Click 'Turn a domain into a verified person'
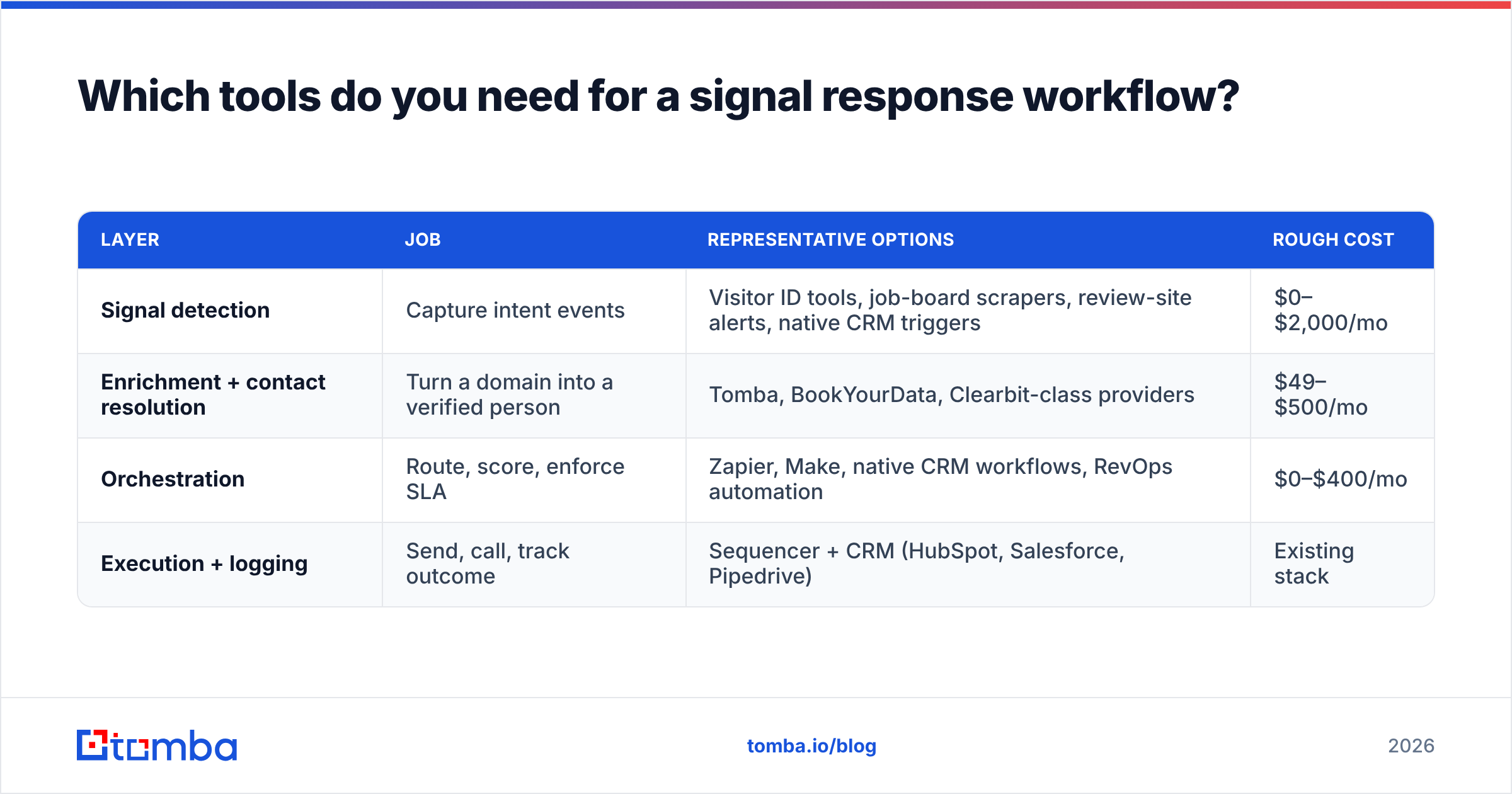 click(534, 395)
